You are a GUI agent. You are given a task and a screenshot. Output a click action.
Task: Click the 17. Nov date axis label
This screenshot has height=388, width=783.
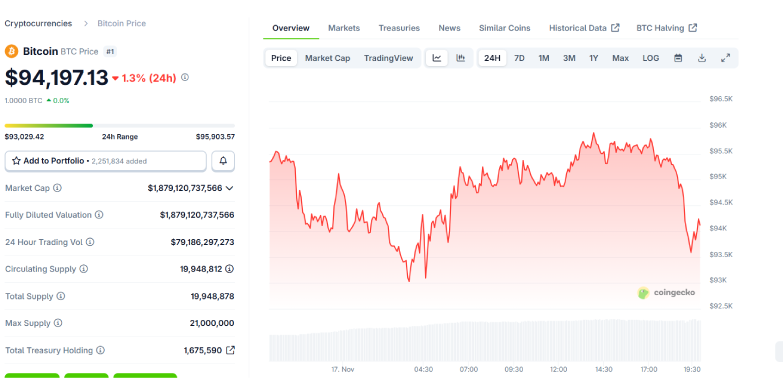click(x=343, y=370)
